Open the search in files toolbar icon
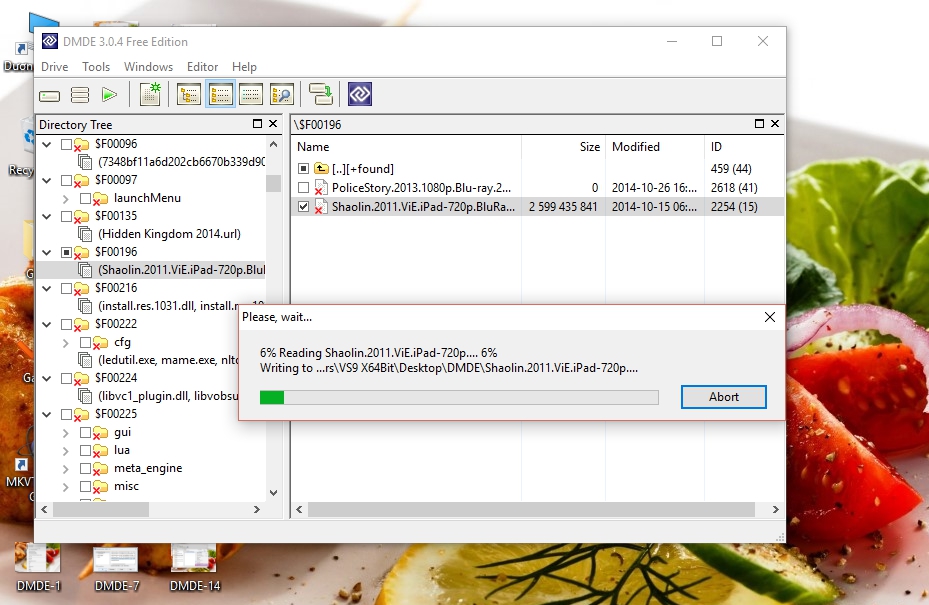This screenshot has width=929, height=605. [x=282, y=94]
